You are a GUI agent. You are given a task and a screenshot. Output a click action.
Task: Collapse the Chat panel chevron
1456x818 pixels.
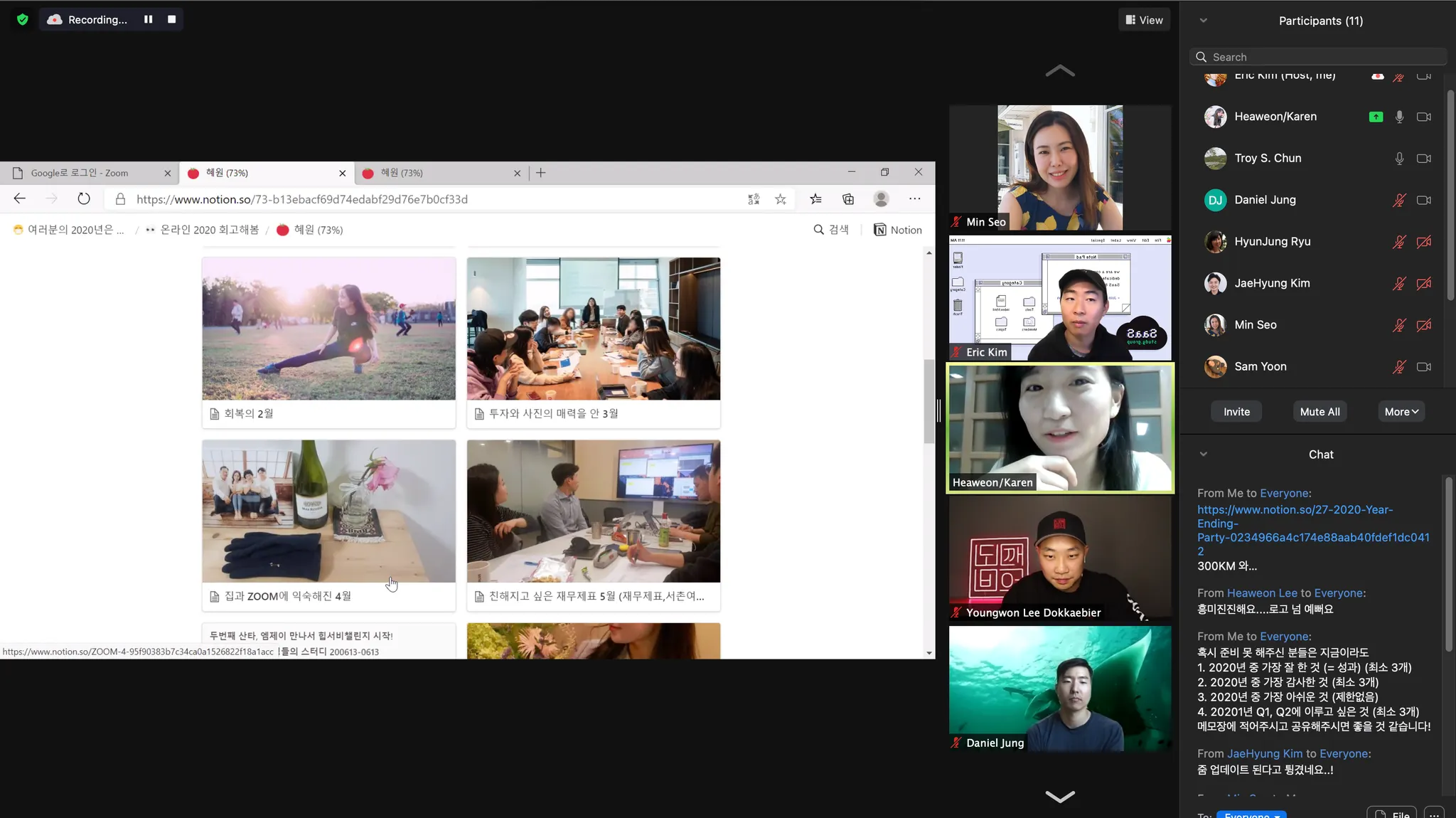(x=1203, y=455)
